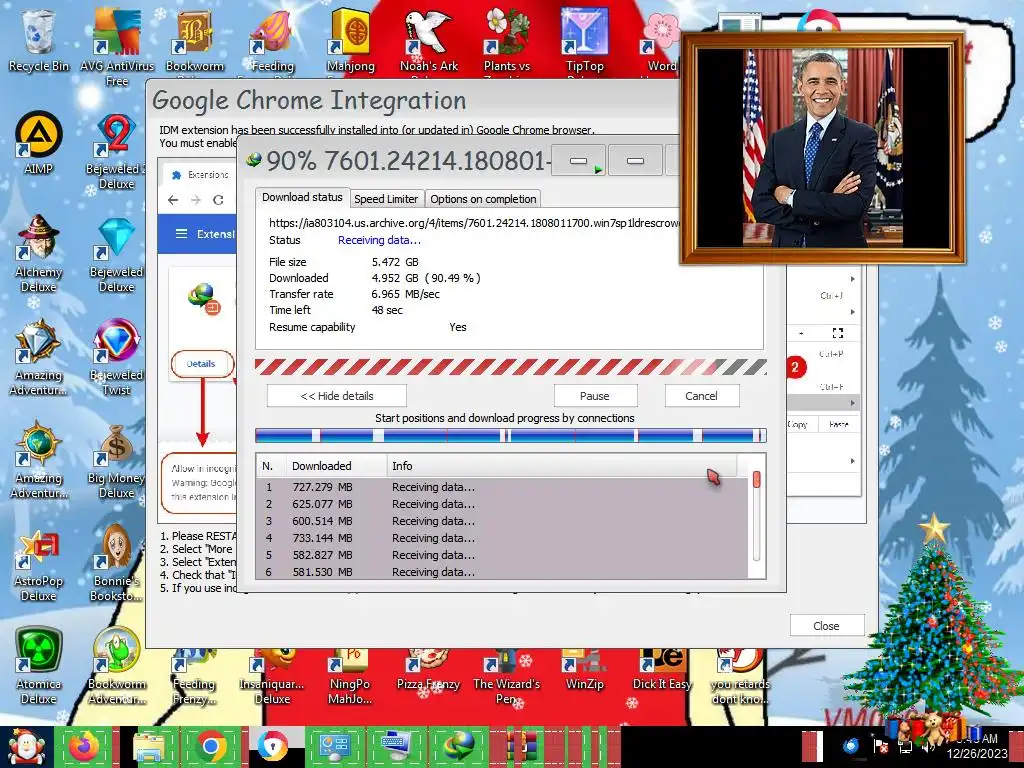Pause the current download
The image size is (1024, 768).
pyautogui.click(x=595, y=396)
